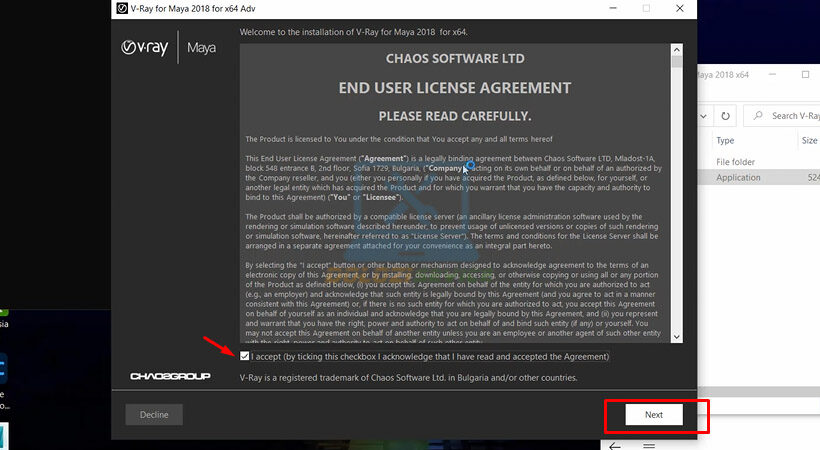
Task: Click the back arrow icon below installer
Action: point(613,443)
